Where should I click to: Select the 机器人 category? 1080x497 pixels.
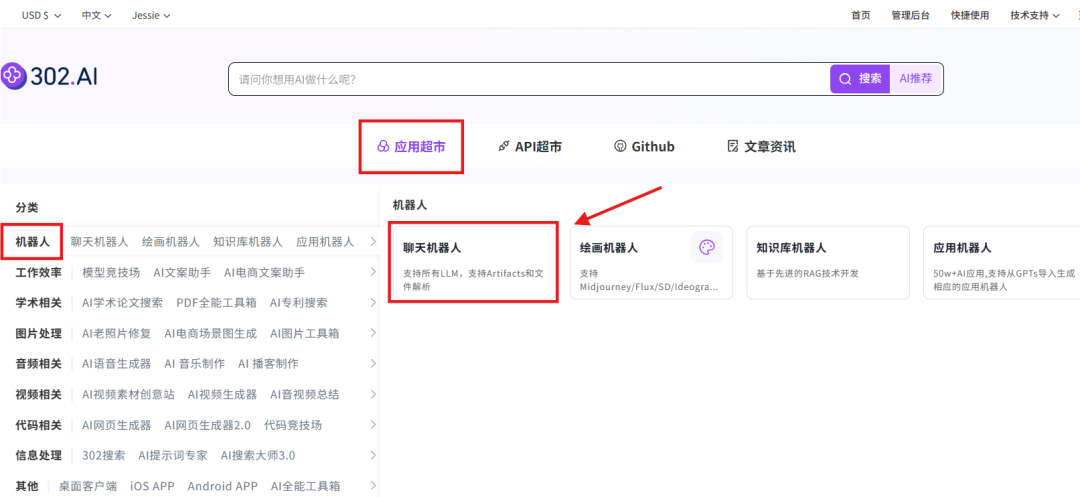click(x=32, y=242)
